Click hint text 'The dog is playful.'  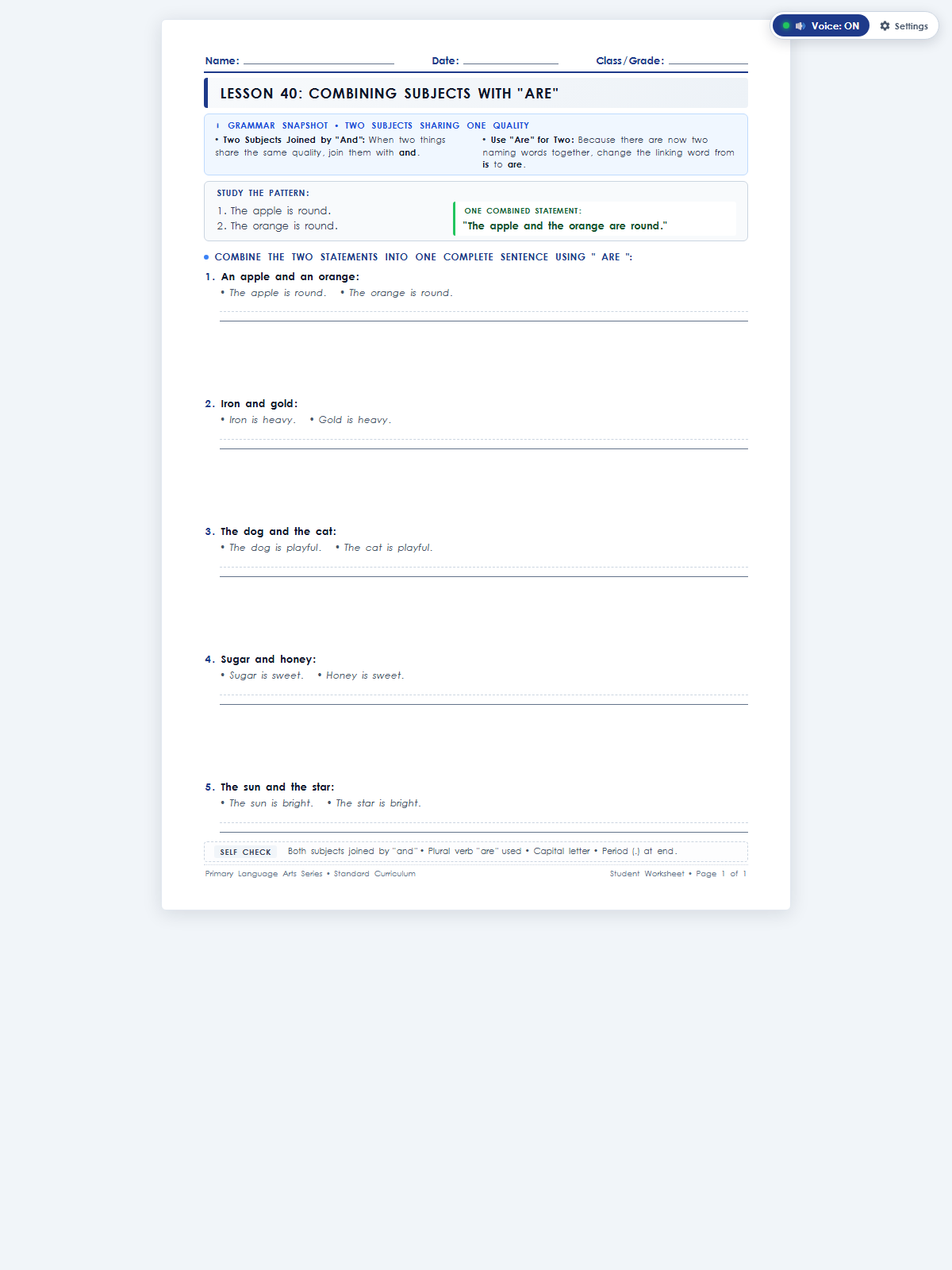coord(275,548)
